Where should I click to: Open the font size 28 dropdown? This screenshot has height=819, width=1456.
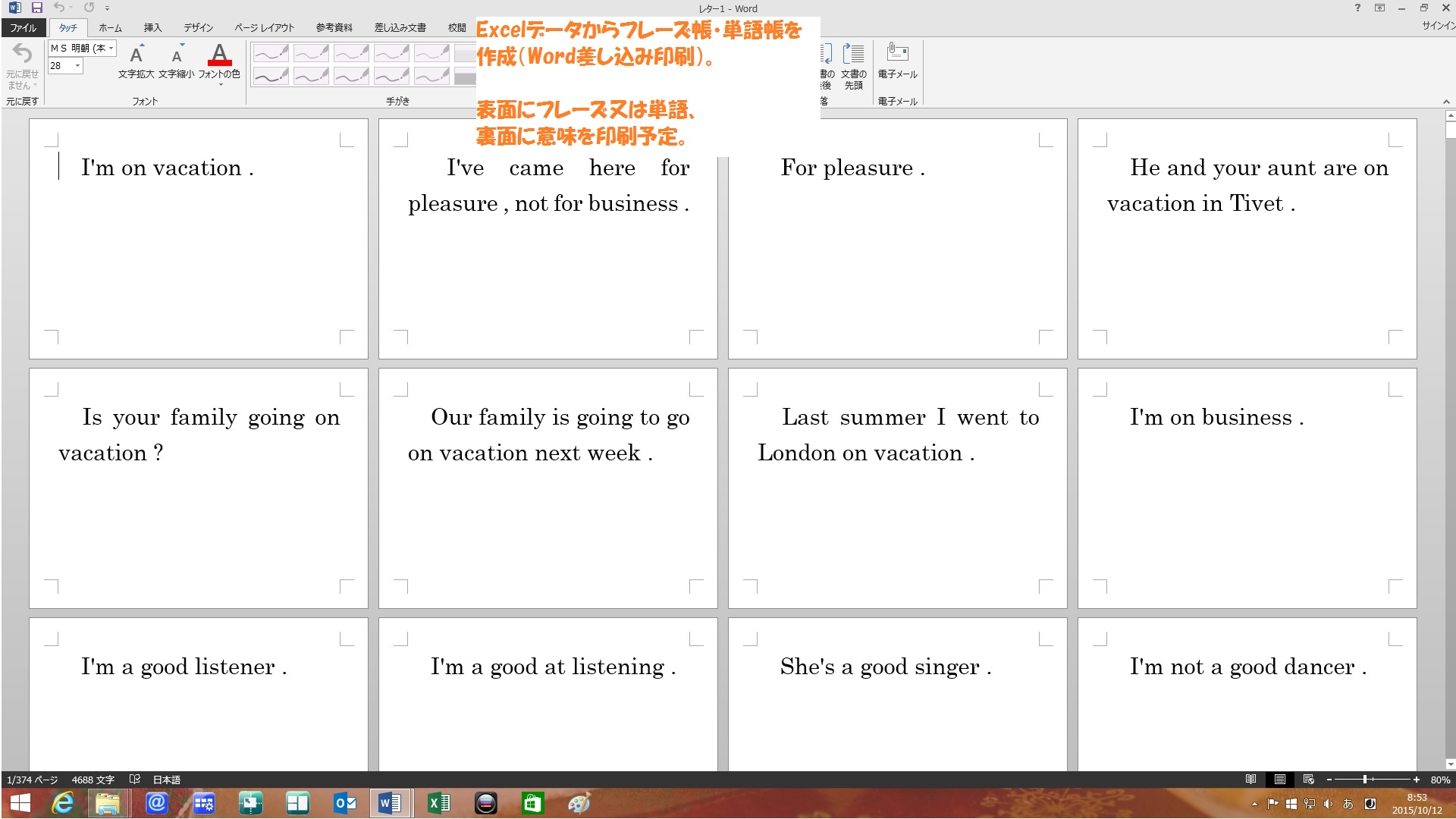pos(77,66)
